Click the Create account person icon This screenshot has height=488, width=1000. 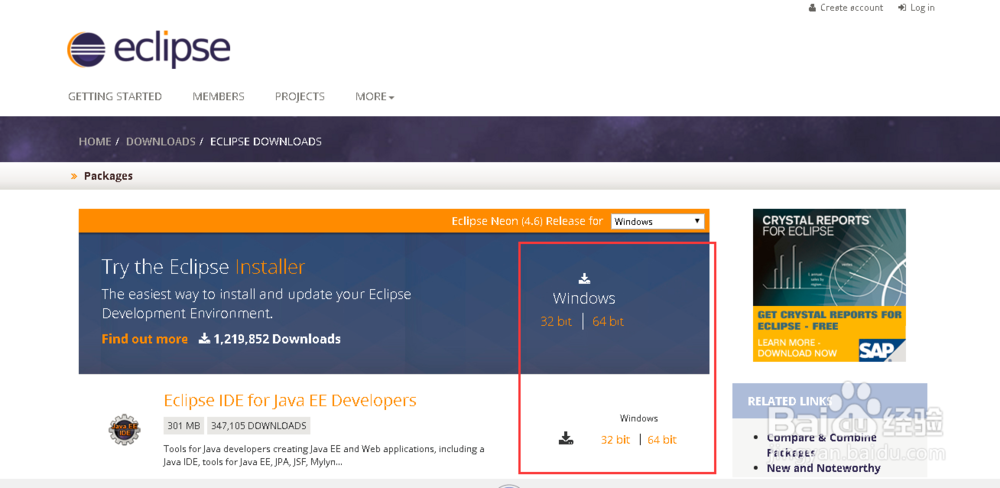tap(812, 8)
